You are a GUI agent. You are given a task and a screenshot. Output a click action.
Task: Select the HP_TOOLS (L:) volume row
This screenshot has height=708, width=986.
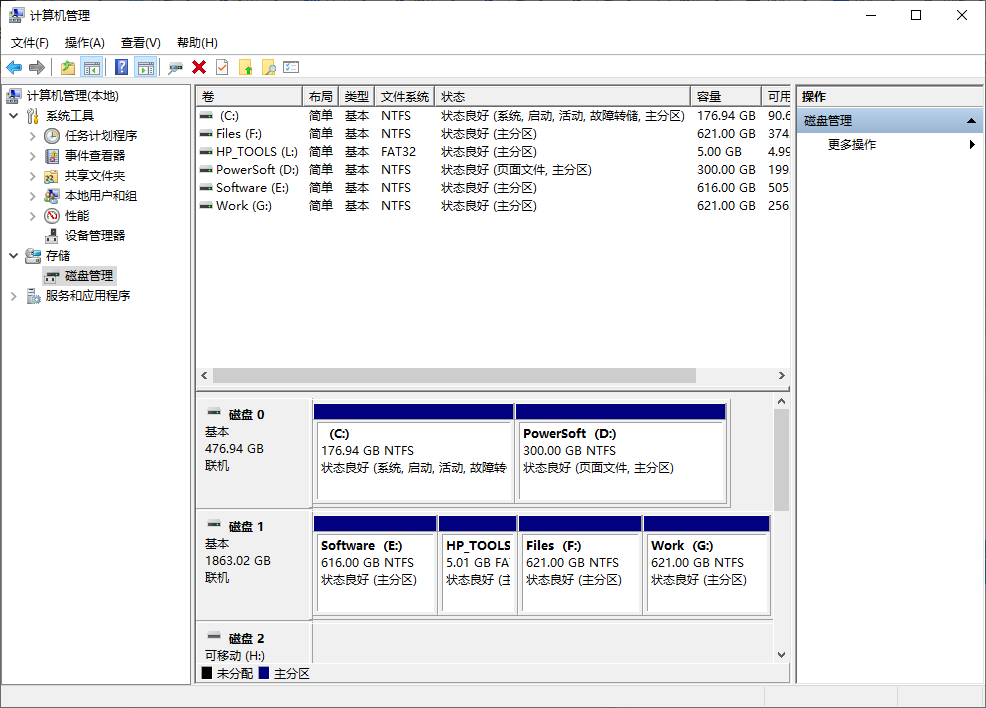click(x=494, y=152)
